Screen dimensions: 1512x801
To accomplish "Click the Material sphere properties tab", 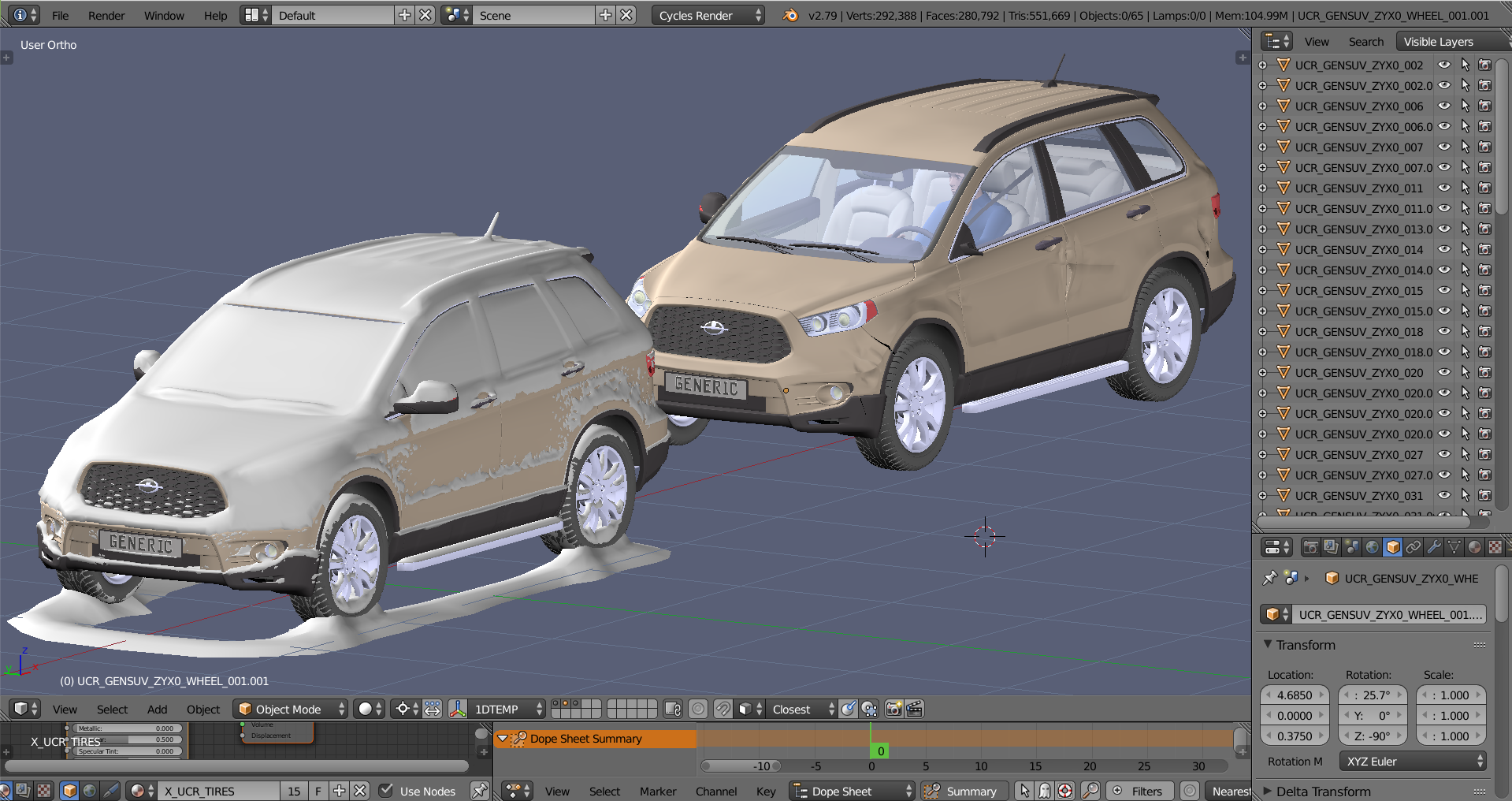I will 1475,547.
